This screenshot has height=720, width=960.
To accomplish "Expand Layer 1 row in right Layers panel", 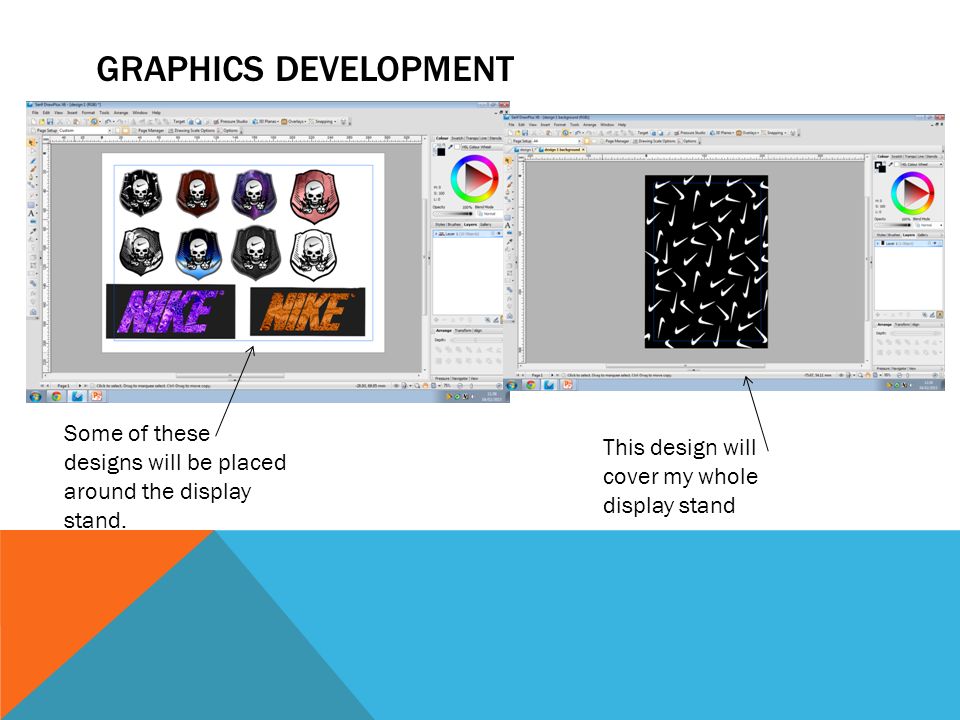I will (877, 244).
